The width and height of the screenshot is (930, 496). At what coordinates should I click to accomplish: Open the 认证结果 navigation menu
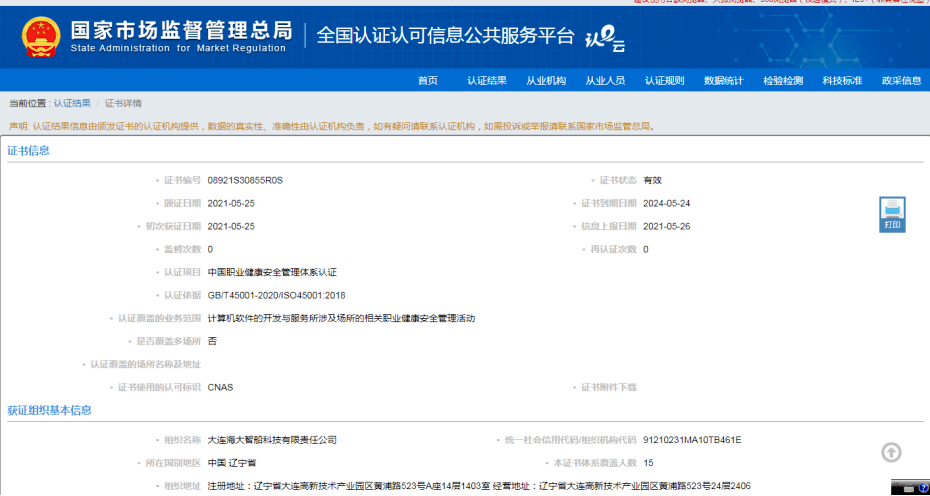tap(487, 81)
